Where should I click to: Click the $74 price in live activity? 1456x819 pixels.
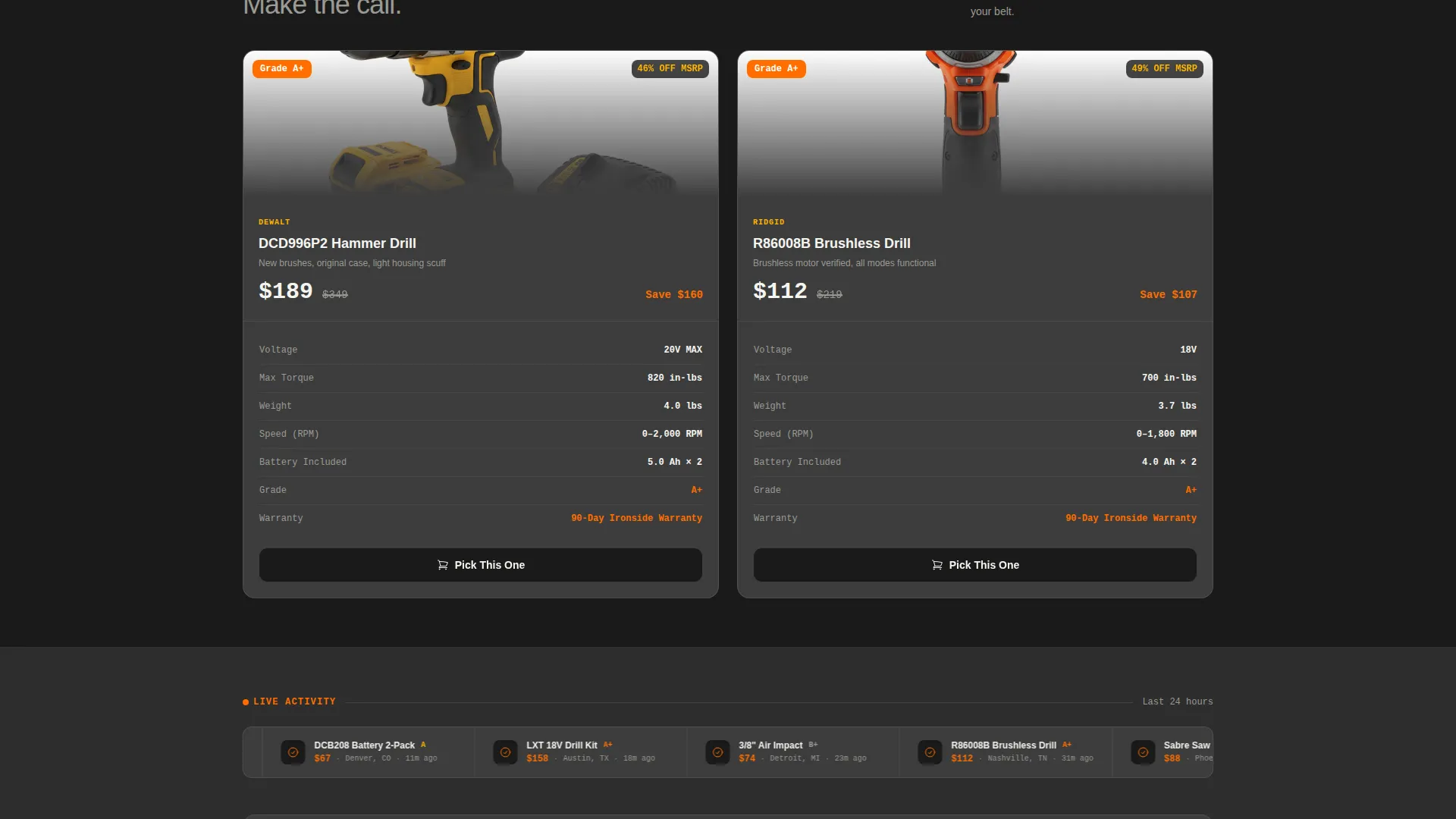coord(747,758)
